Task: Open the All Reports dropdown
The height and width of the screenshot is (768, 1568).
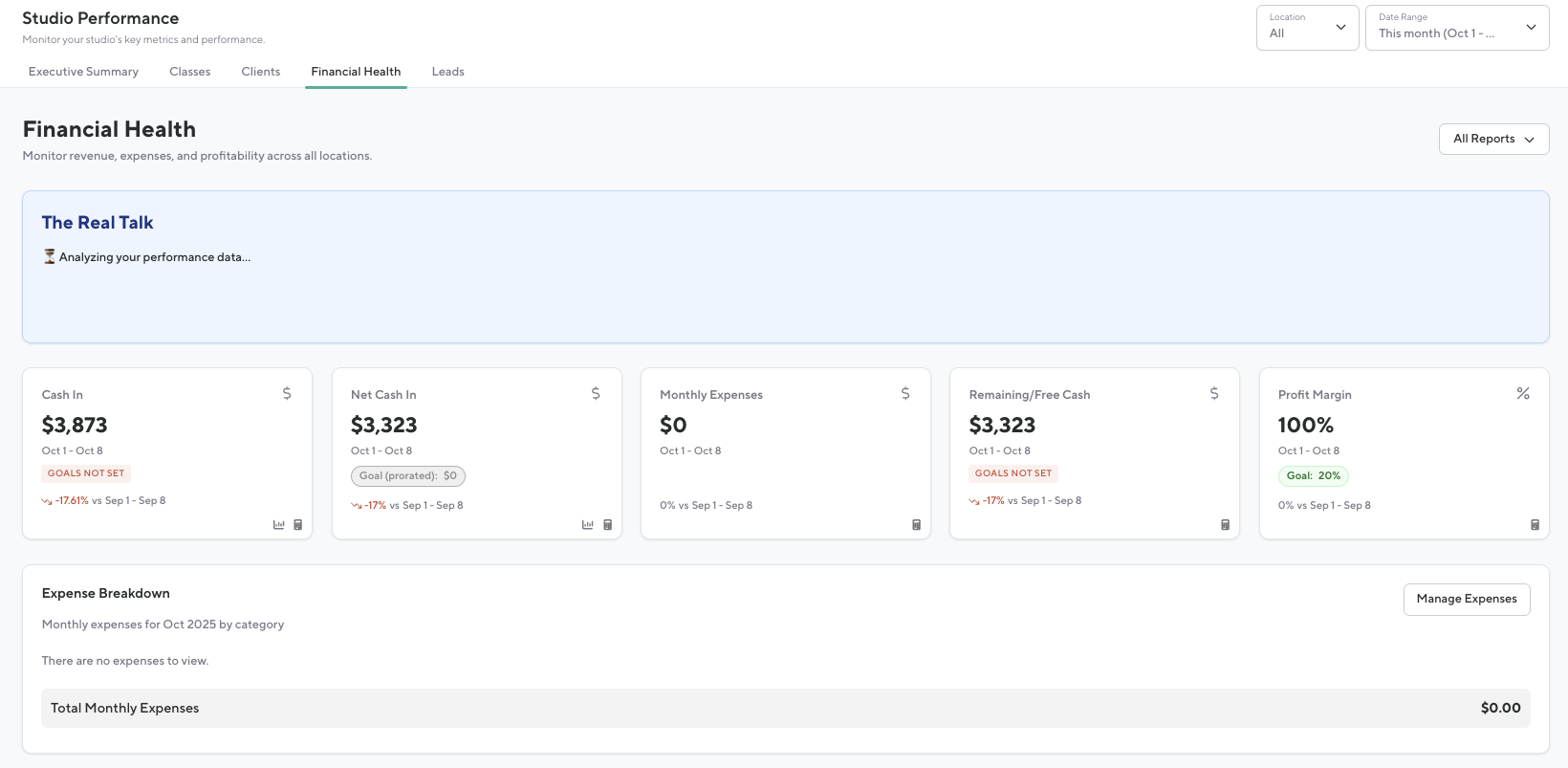Action: click(x=1493, y=139)
